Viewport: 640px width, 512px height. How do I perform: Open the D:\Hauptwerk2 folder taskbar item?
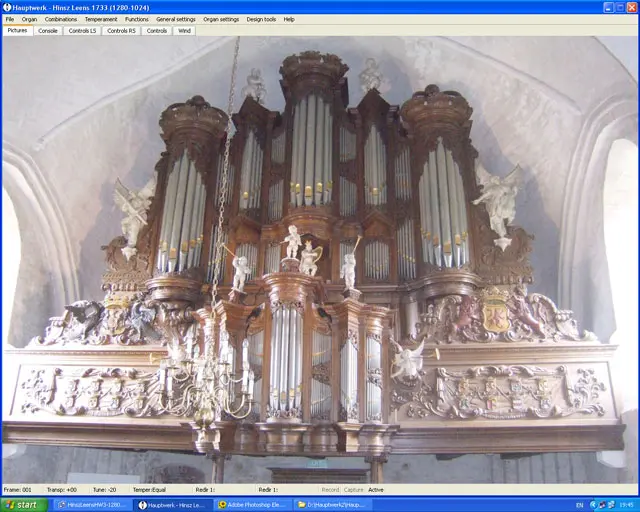coord(332,505)
